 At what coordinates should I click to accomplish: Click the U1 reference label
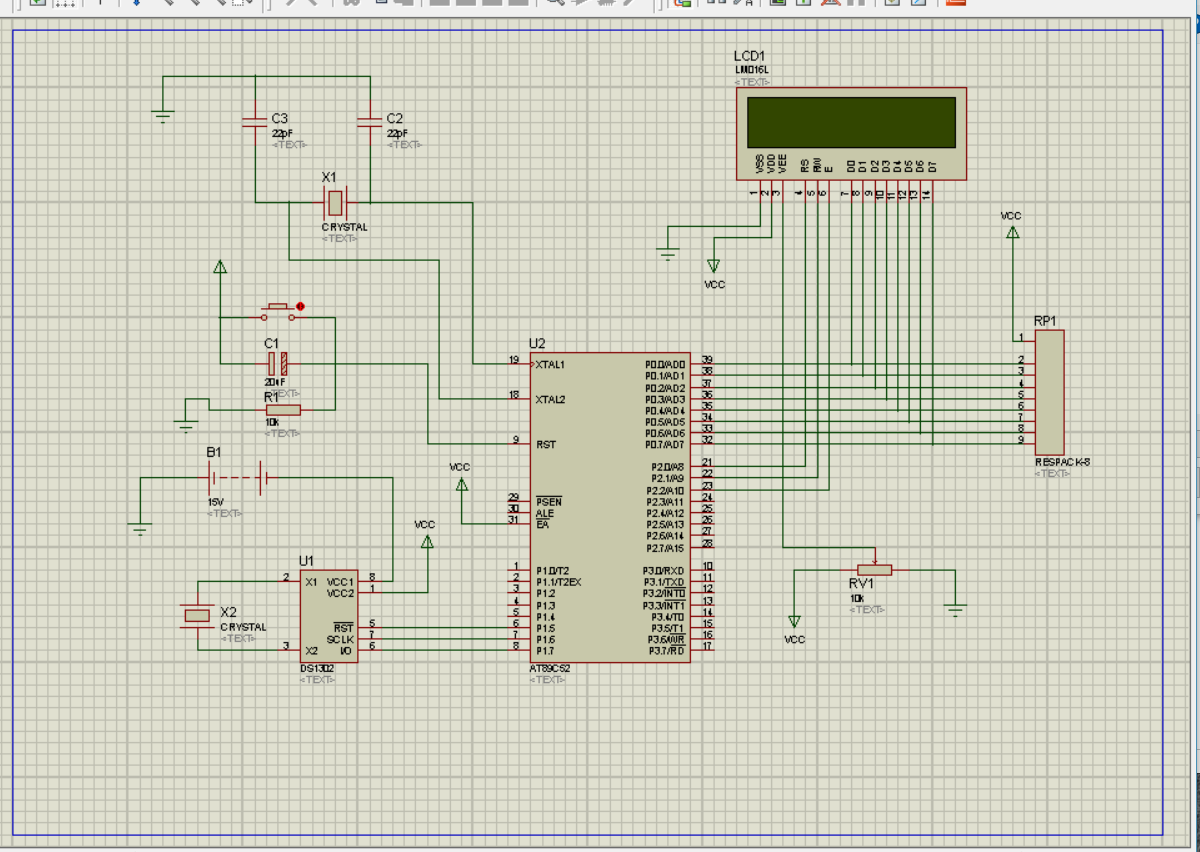pos(306,561)
